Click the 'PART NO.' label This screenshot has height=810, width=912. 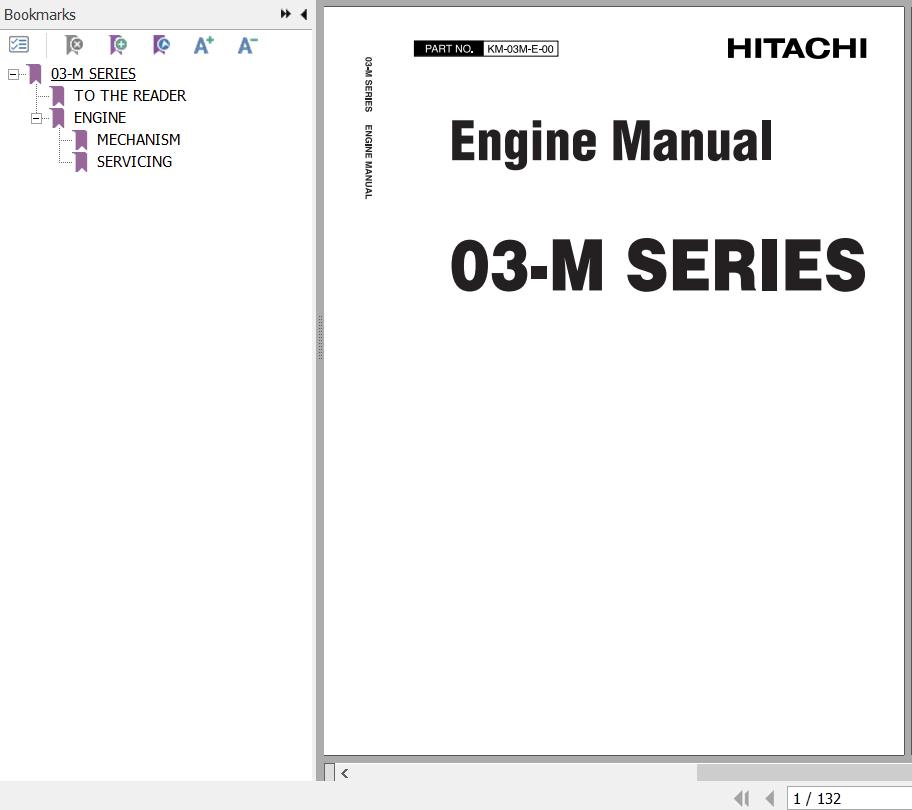point(448,49)
